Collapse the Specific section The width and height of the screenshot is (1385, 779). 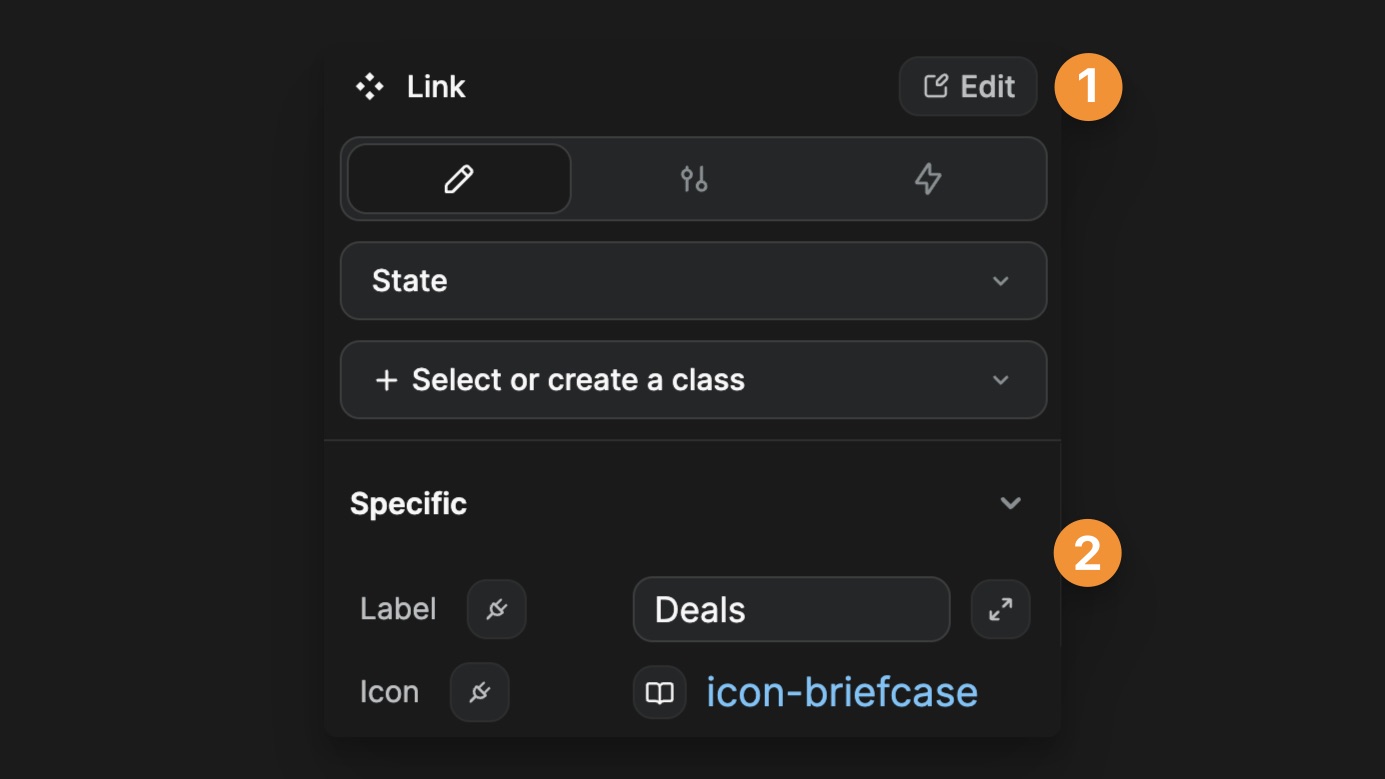1009,503
